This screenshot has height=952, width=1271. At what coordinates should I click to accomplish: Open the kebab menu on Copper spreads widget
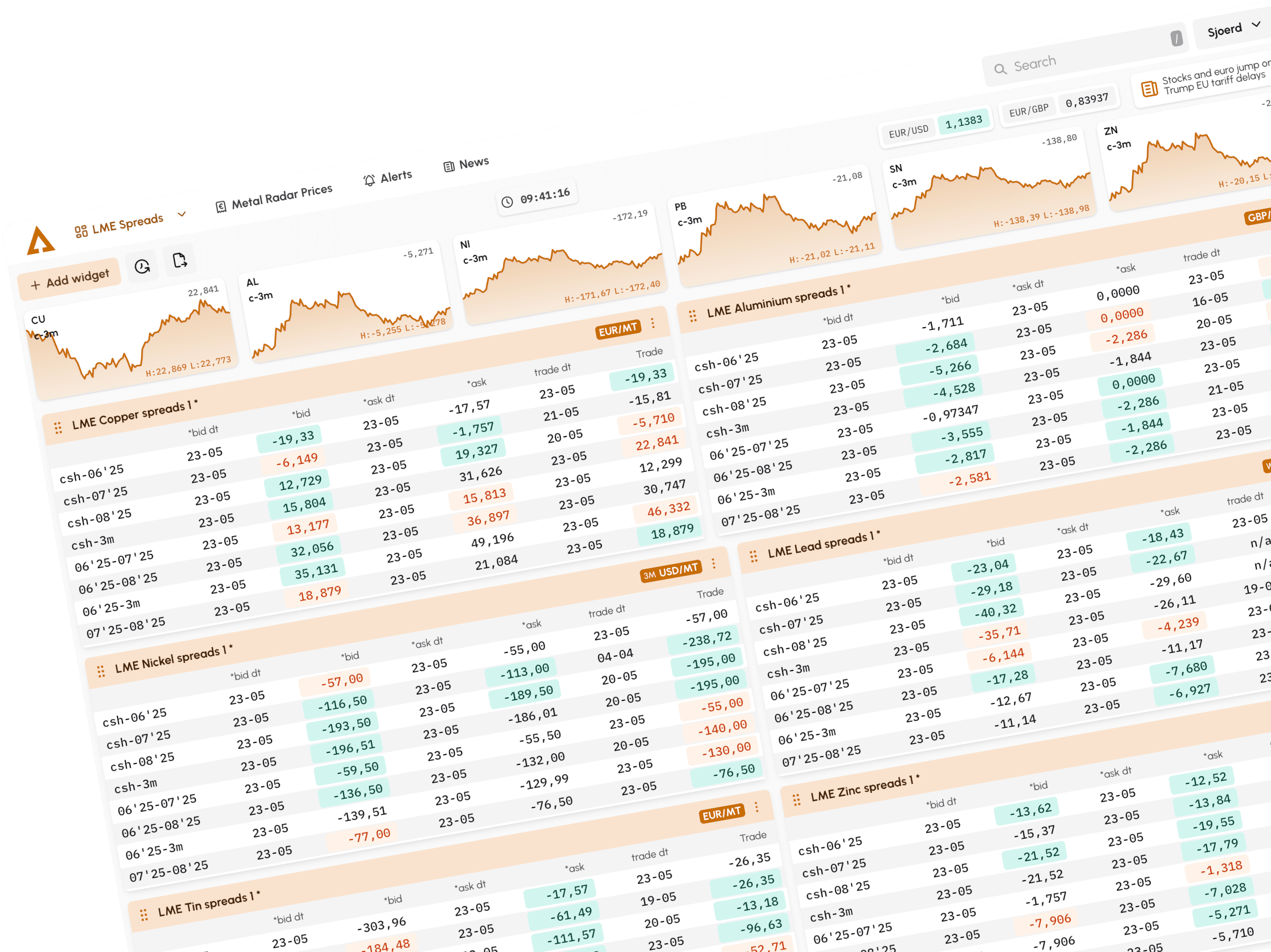coord(653,323)
